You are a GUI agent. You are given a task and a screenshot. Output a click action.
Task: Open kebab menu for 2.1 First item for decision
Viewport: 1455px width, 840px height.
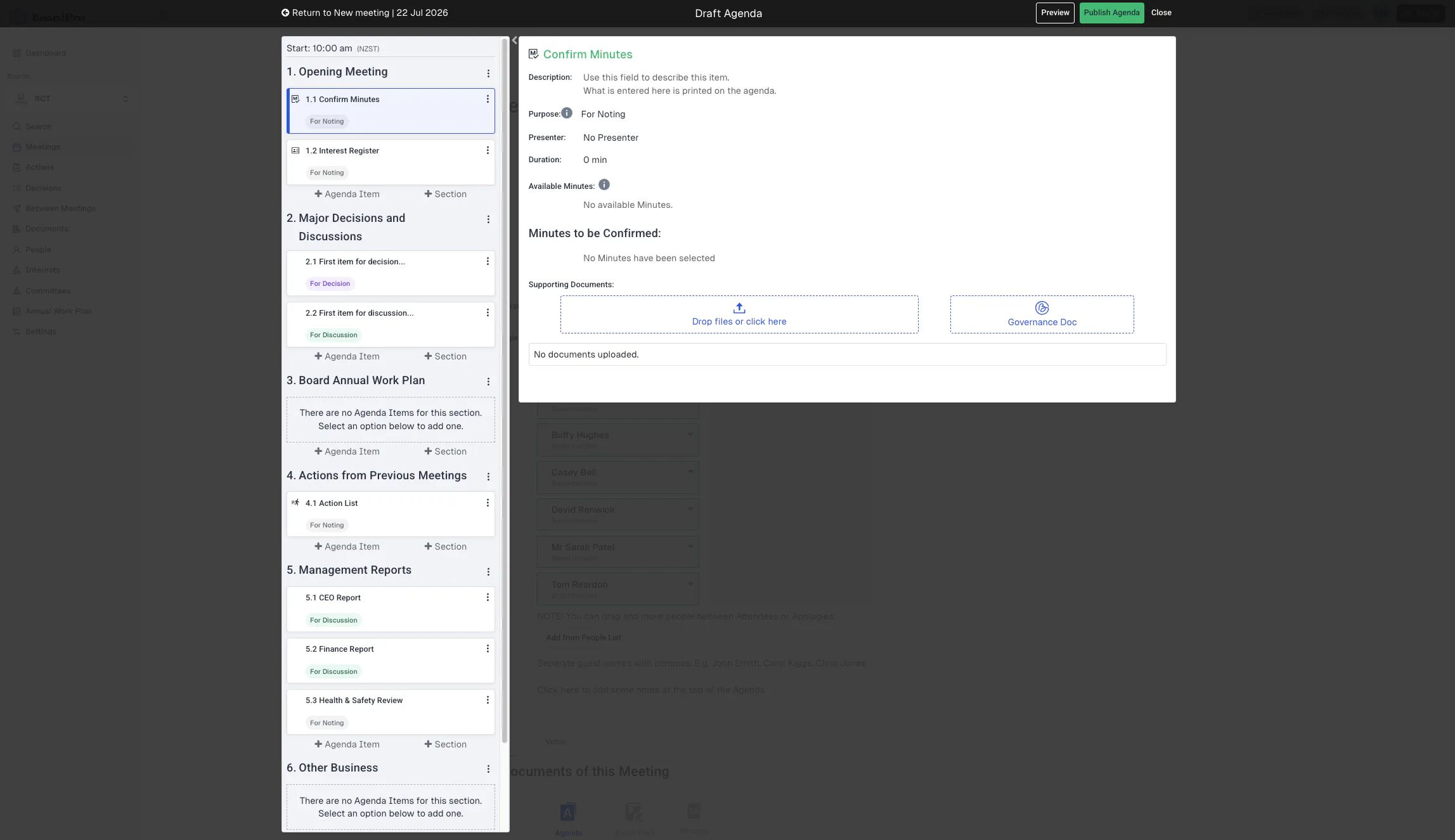pyautogui.click(x=488, y=261)
